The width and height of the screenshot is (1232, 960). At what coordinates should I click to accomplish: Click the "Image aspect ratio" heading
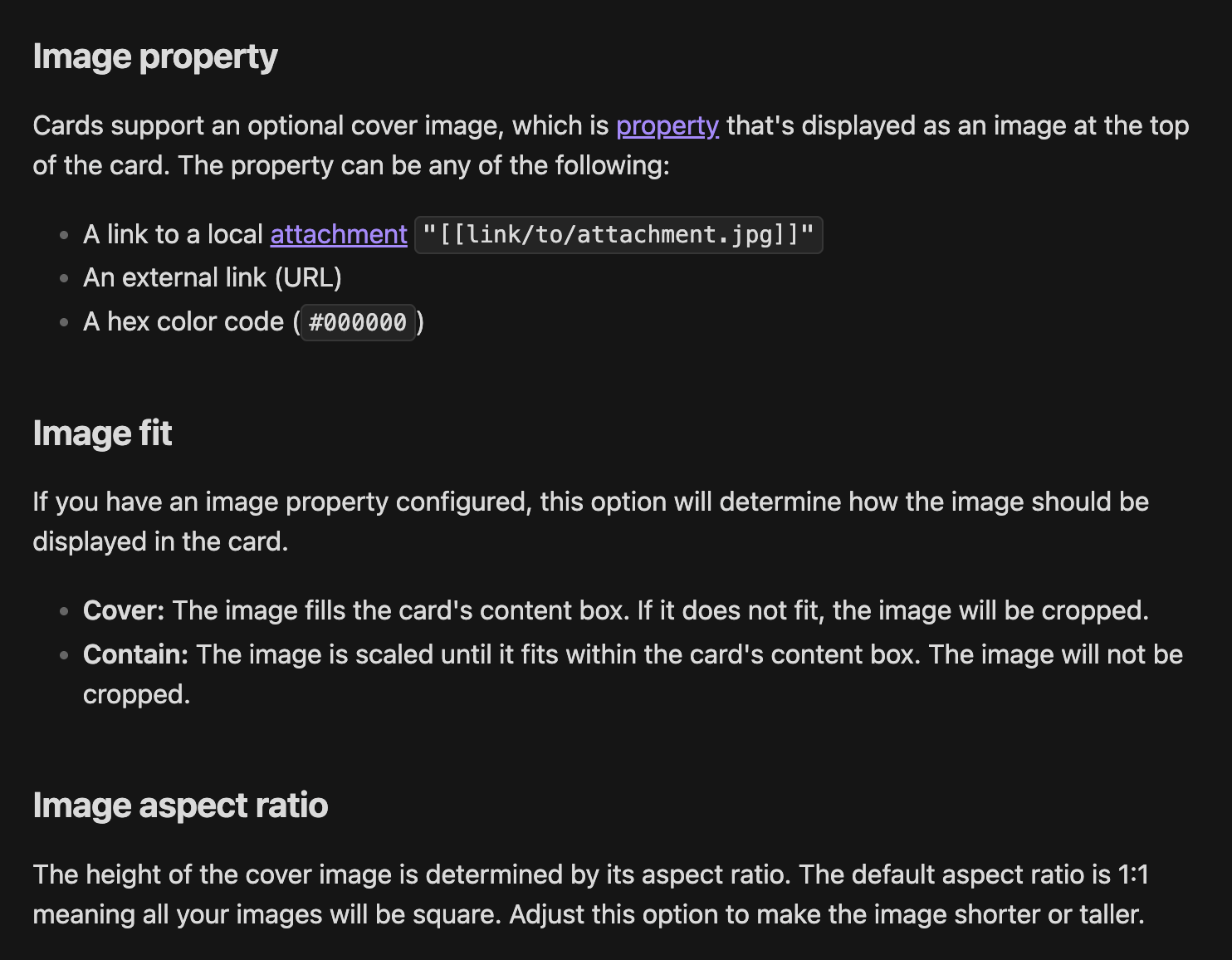[x=180, y=806]
